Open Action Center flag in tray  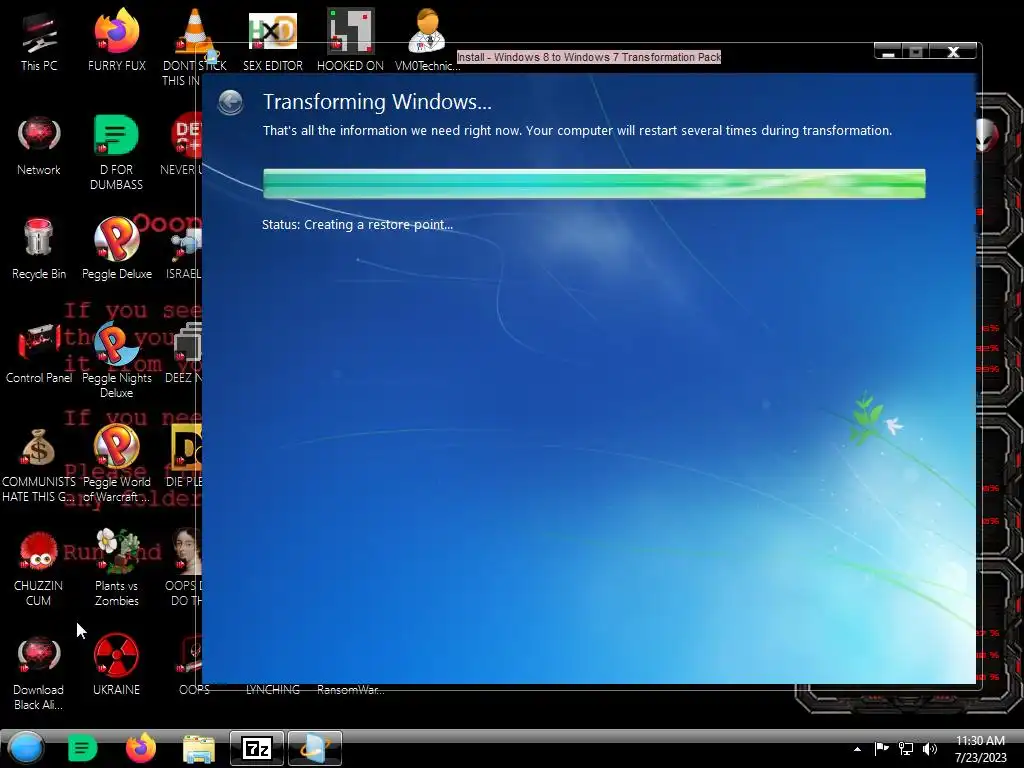882,748
